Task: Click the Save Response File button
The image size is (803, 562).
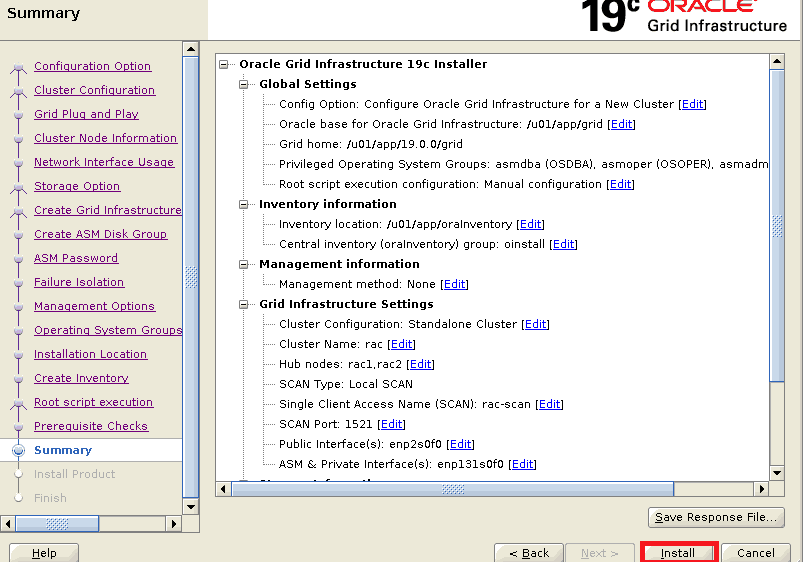Action: tap(716, 517)
